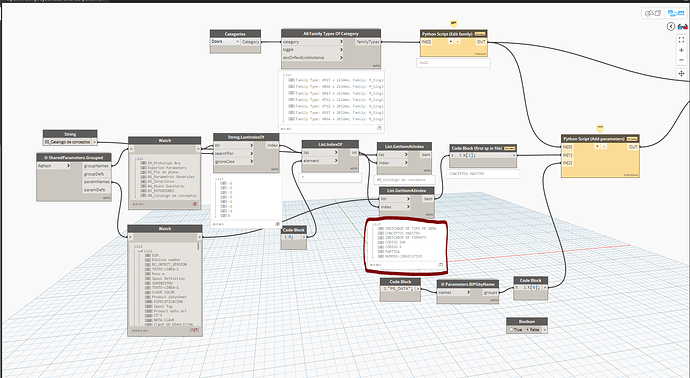This screenshot has height=378, width=690.
Task: Select All Family Types Of Category node header
Action: (331, 33)
